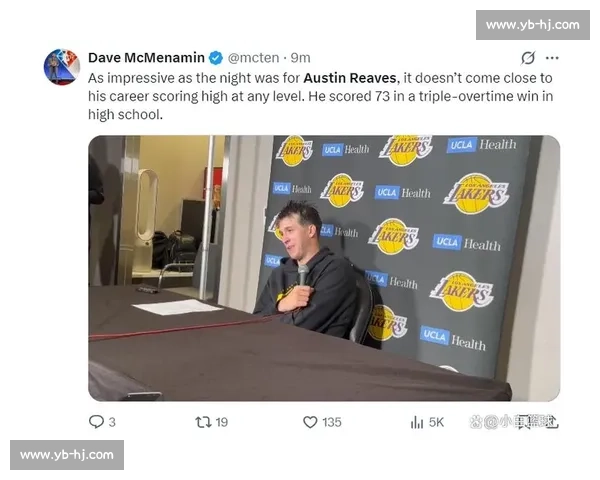This screenshot has height=480, width=600.
Task: Click the repost count 19
Action: [222, 422]
